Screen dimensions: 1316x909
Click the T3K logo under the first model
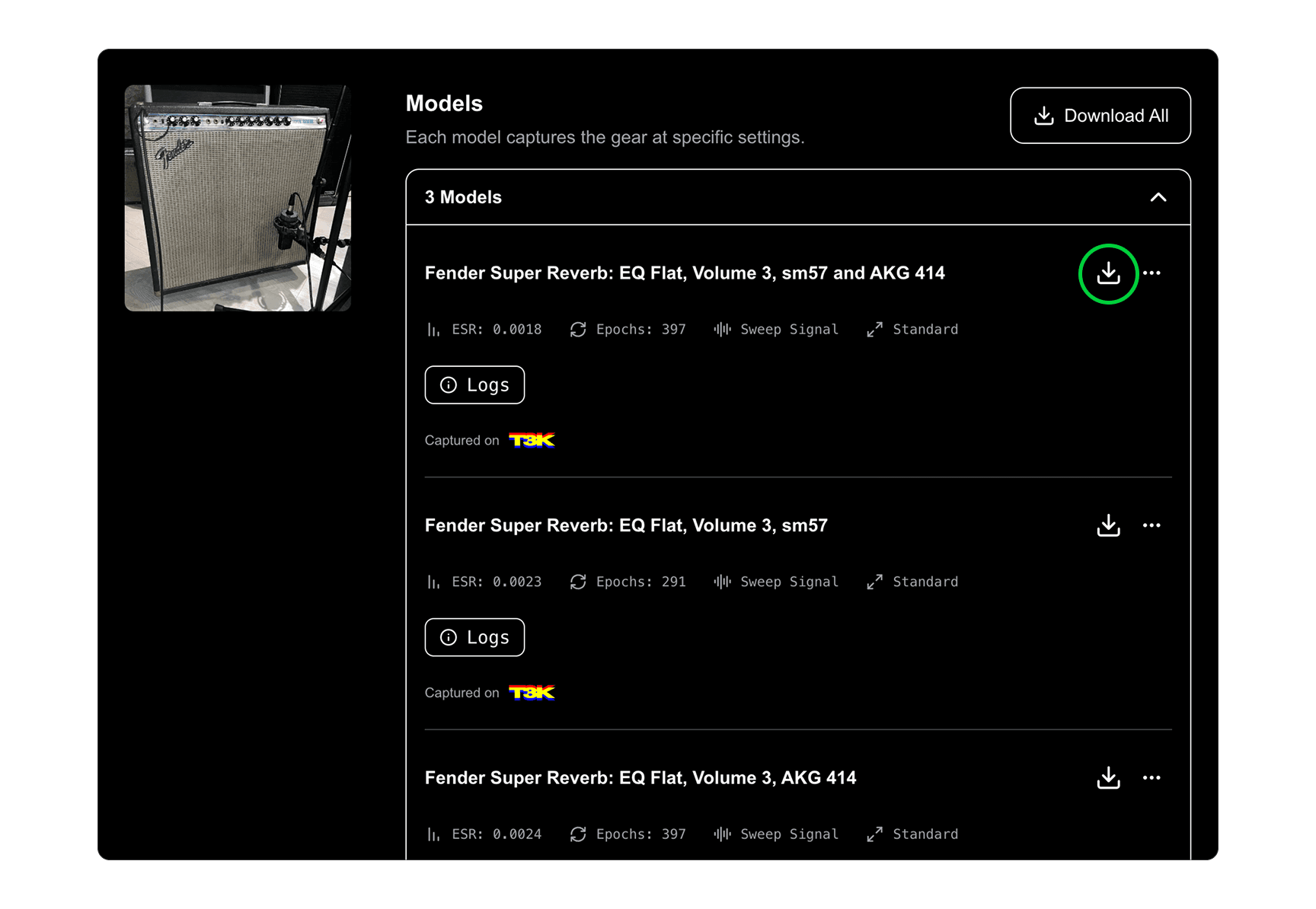pos(532,440)
